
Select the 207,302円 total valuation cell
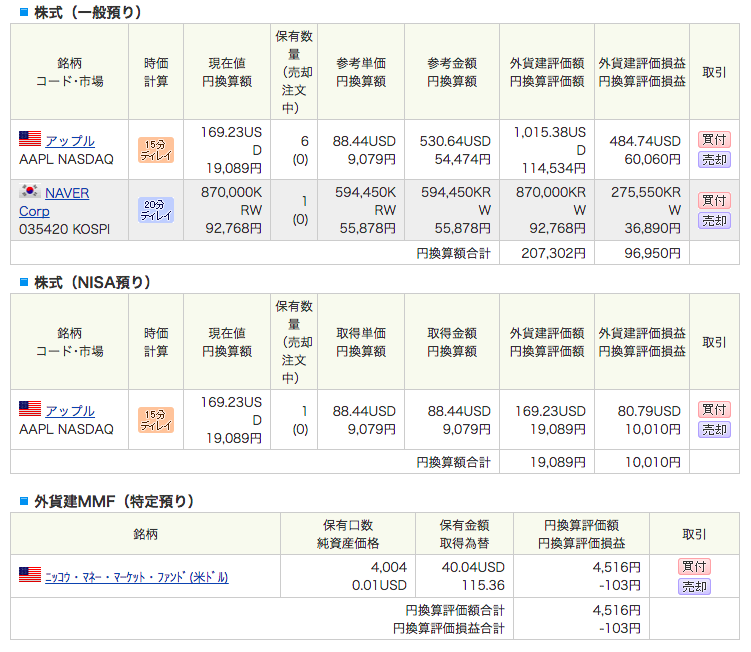click(546, 252)
